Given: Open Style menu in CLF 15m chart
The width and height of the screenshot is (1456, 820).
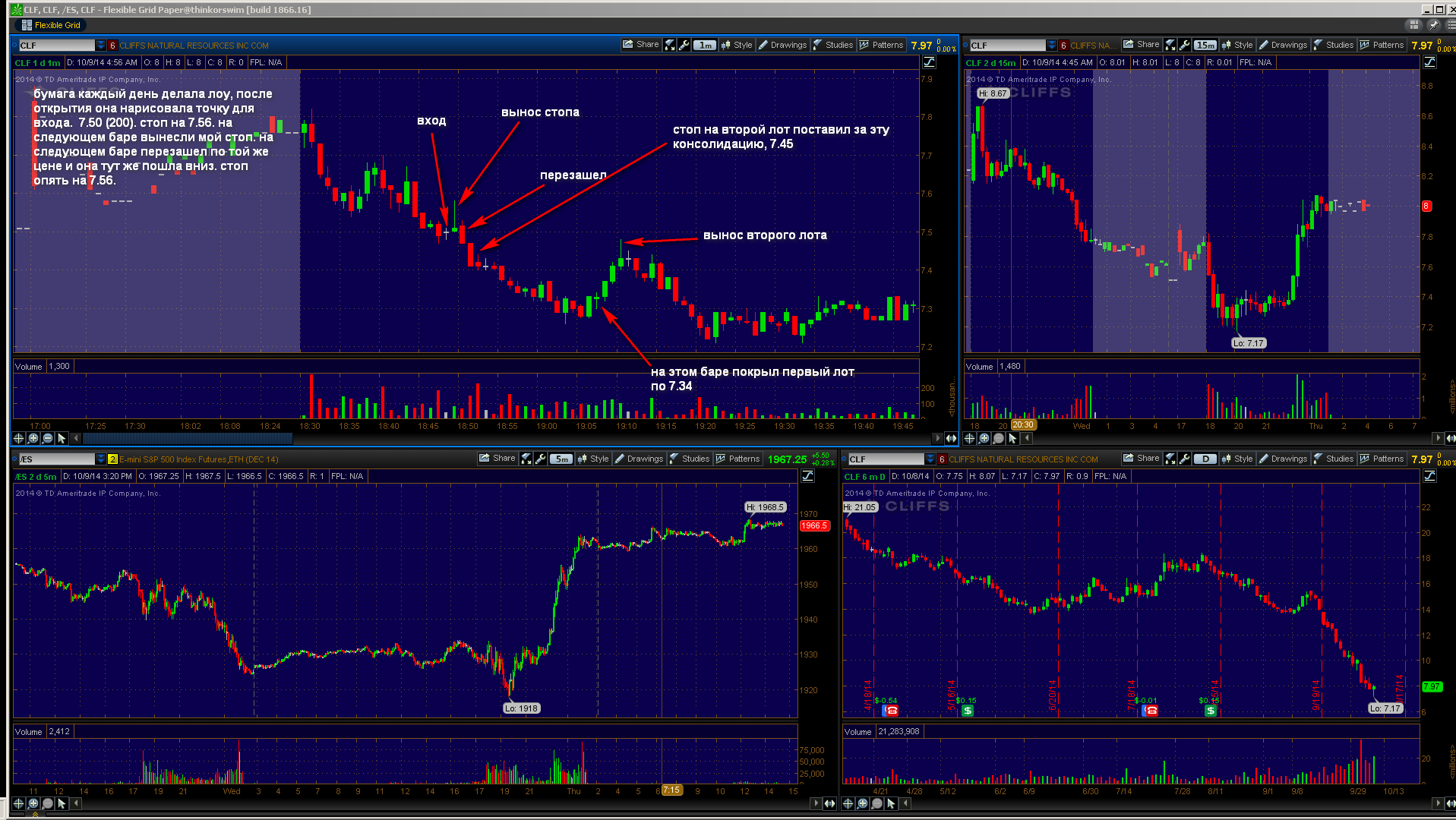Looking at the screenshot, I should pyautogui.click(x=1237, y=45).
